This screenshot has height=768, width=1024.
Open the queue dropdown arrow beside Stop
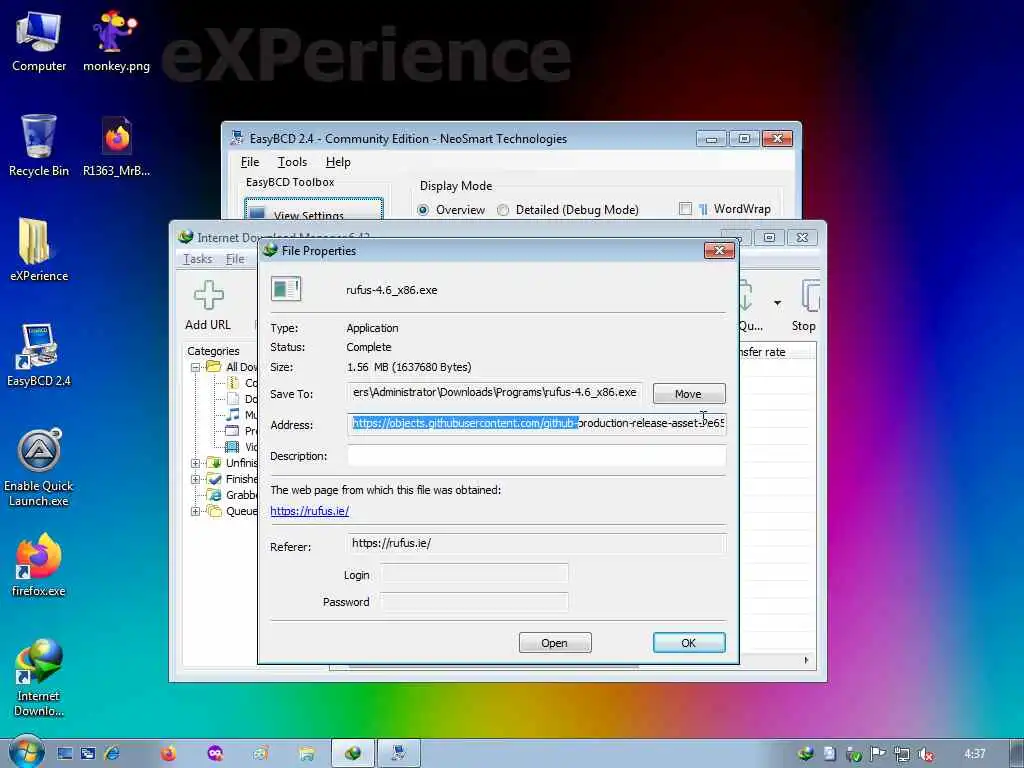coord(777,302)
